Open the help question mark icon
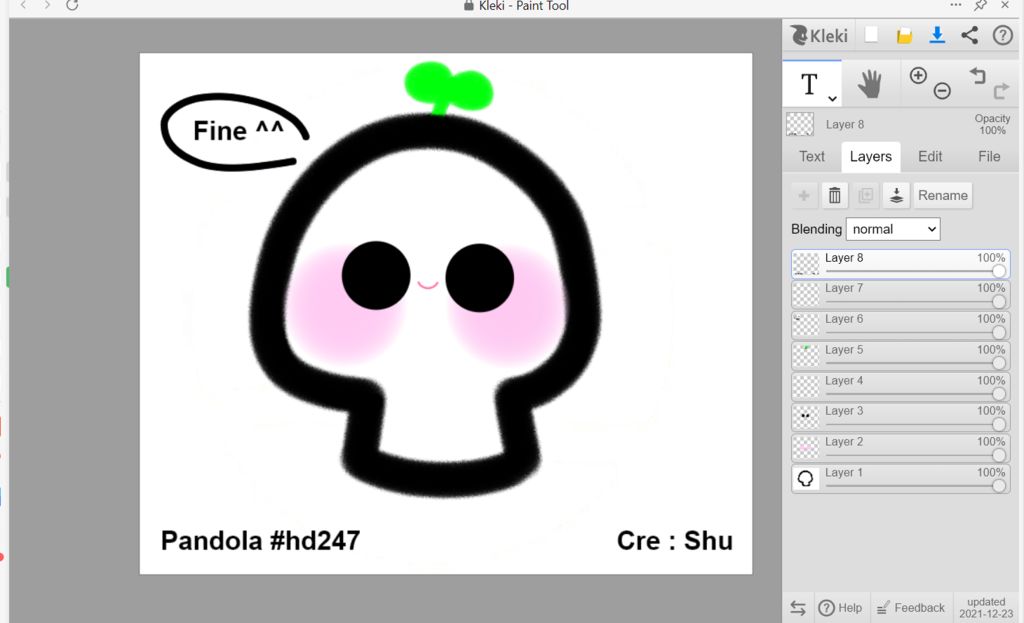 click(x=1002, y=35)
